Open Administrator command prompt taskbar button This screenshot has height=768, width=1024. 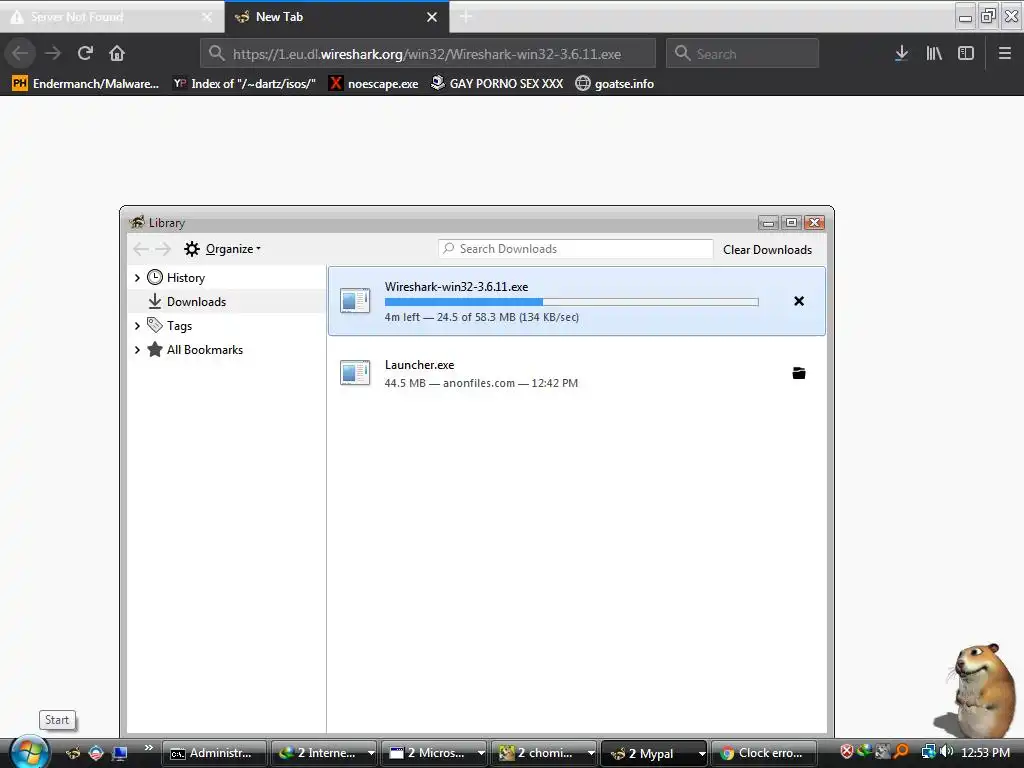(214, 753)
